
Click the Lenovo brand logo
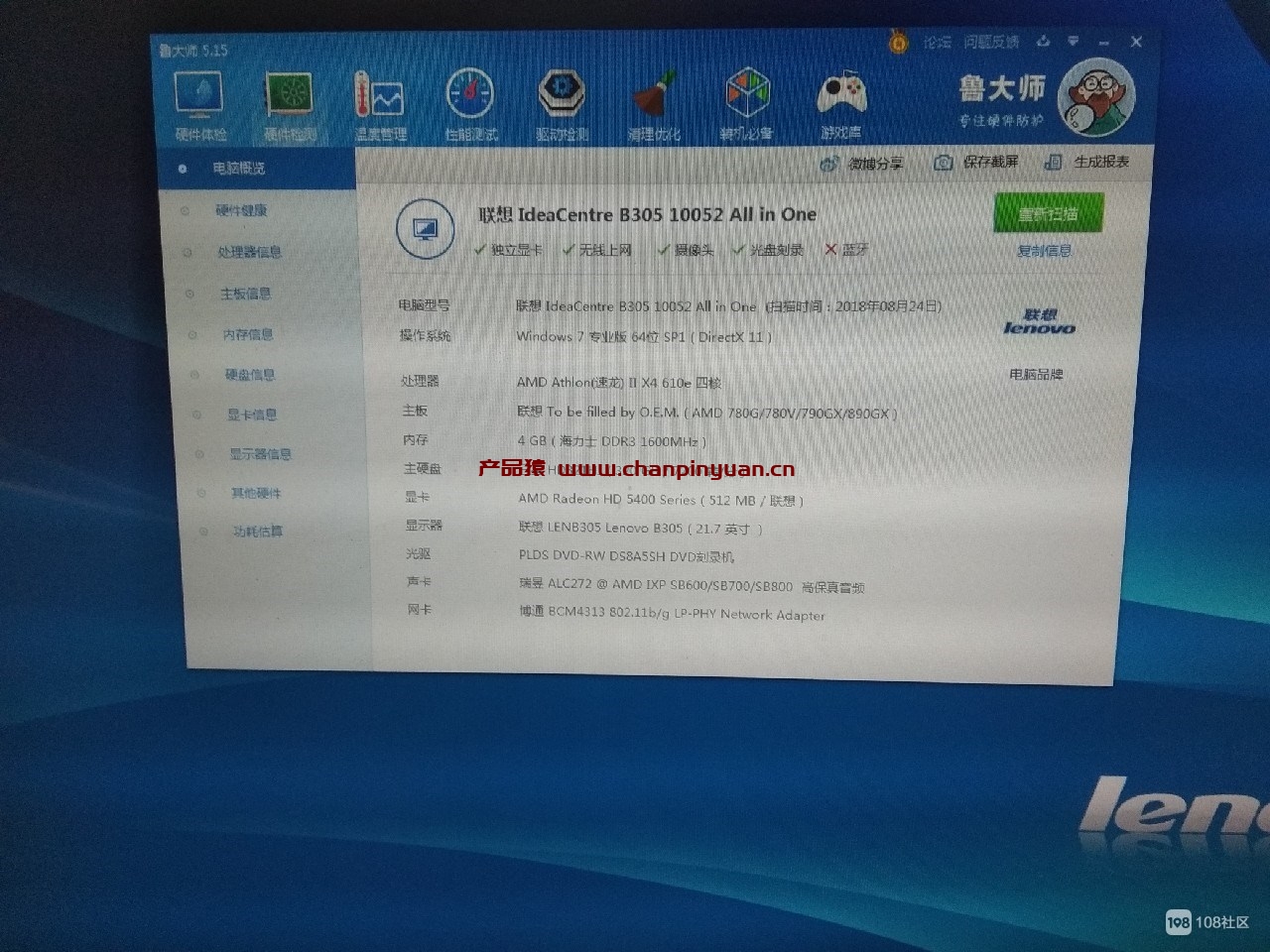1039,322
